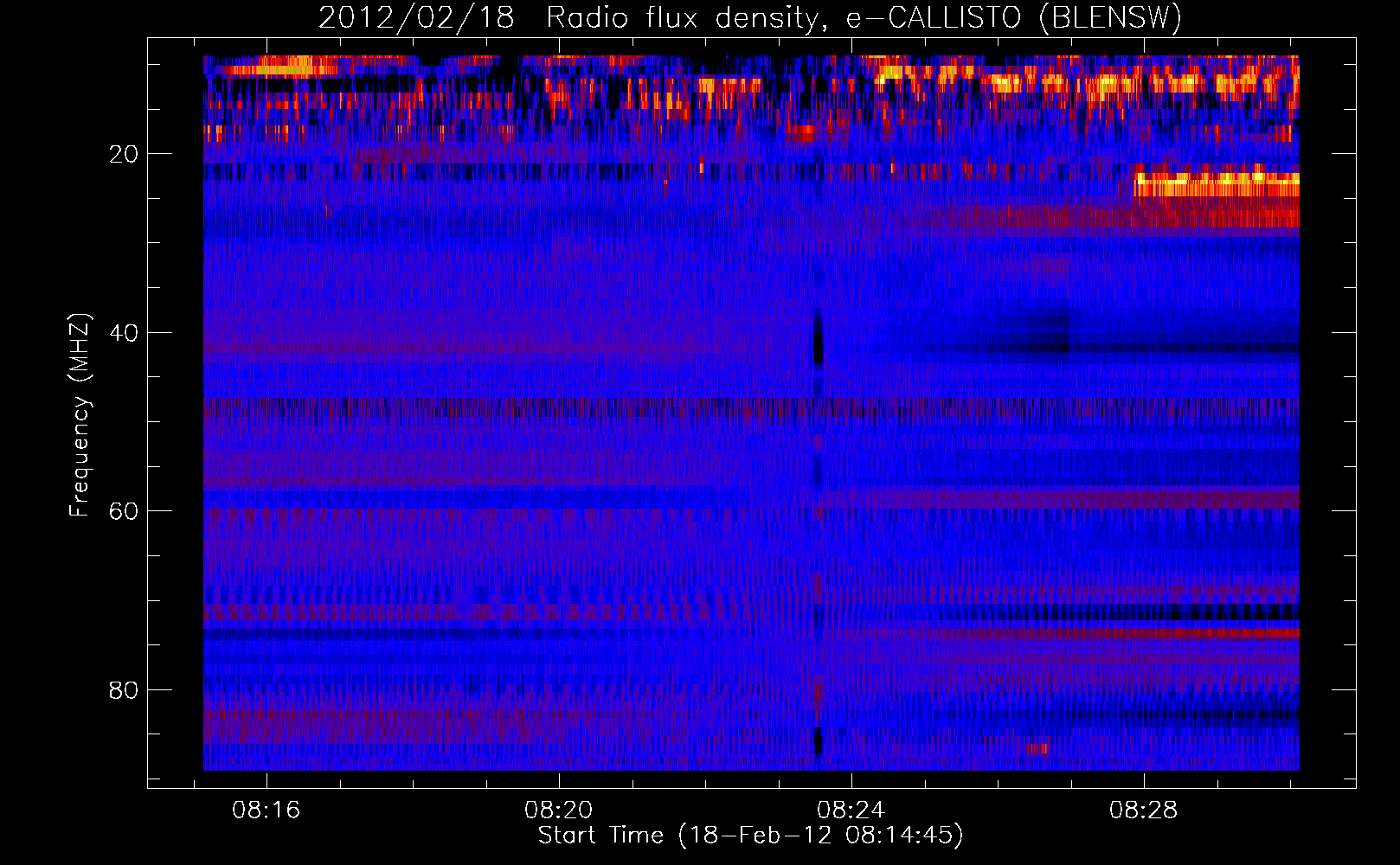
Task: Click the 08:16 time axis label
Action: [267, 810]
